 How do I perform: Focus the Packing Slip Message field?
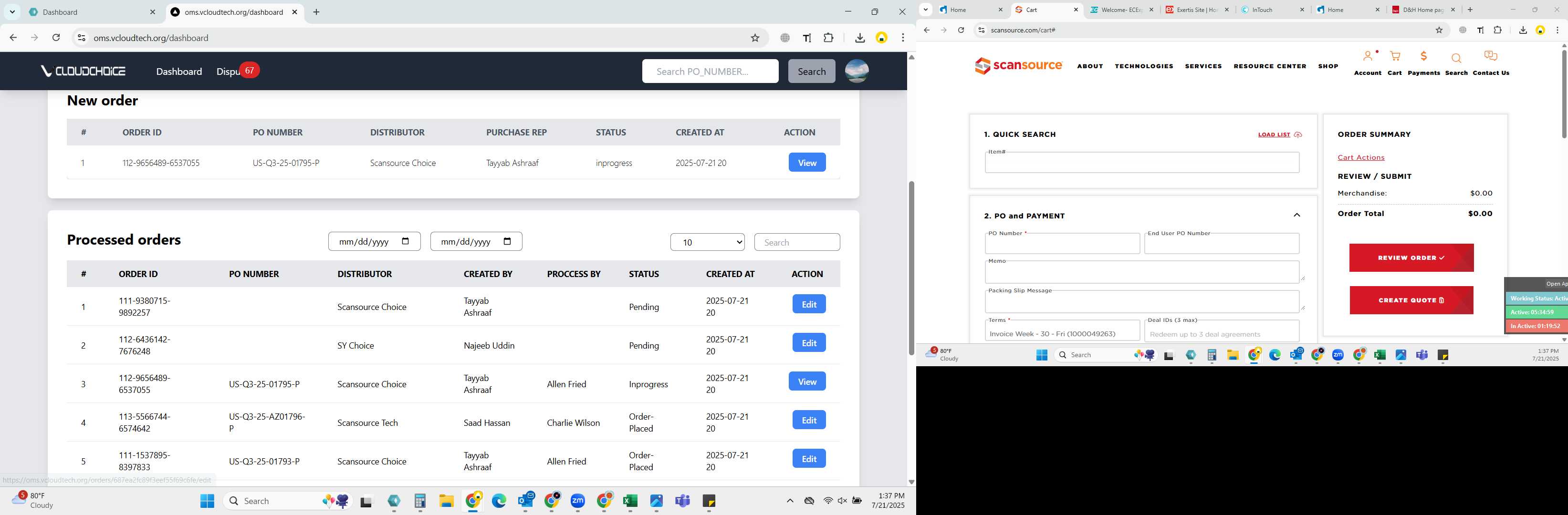1142,301
